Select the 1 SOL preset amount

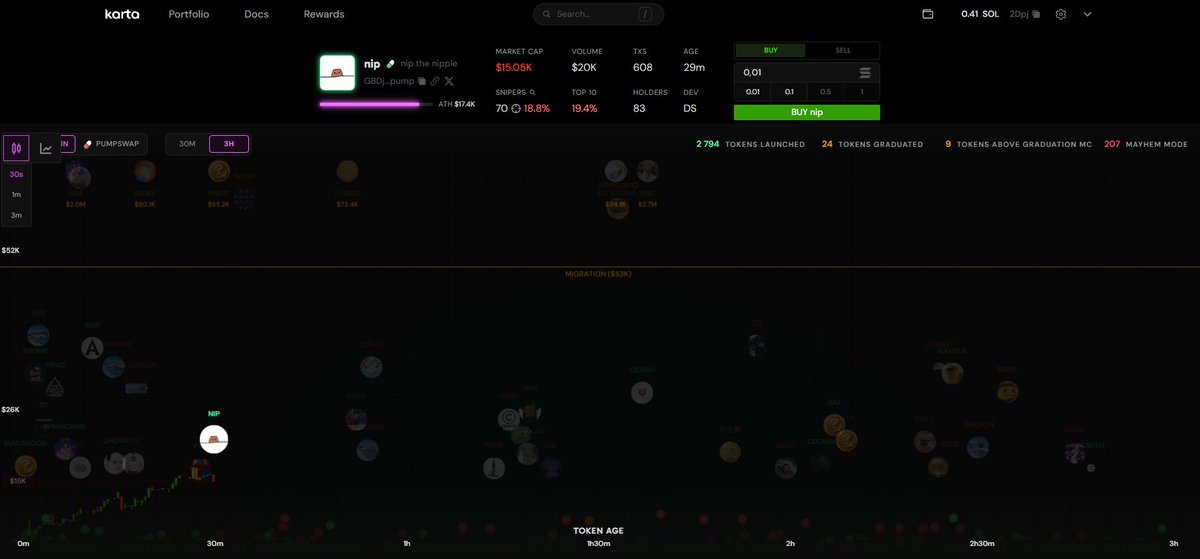862,92
